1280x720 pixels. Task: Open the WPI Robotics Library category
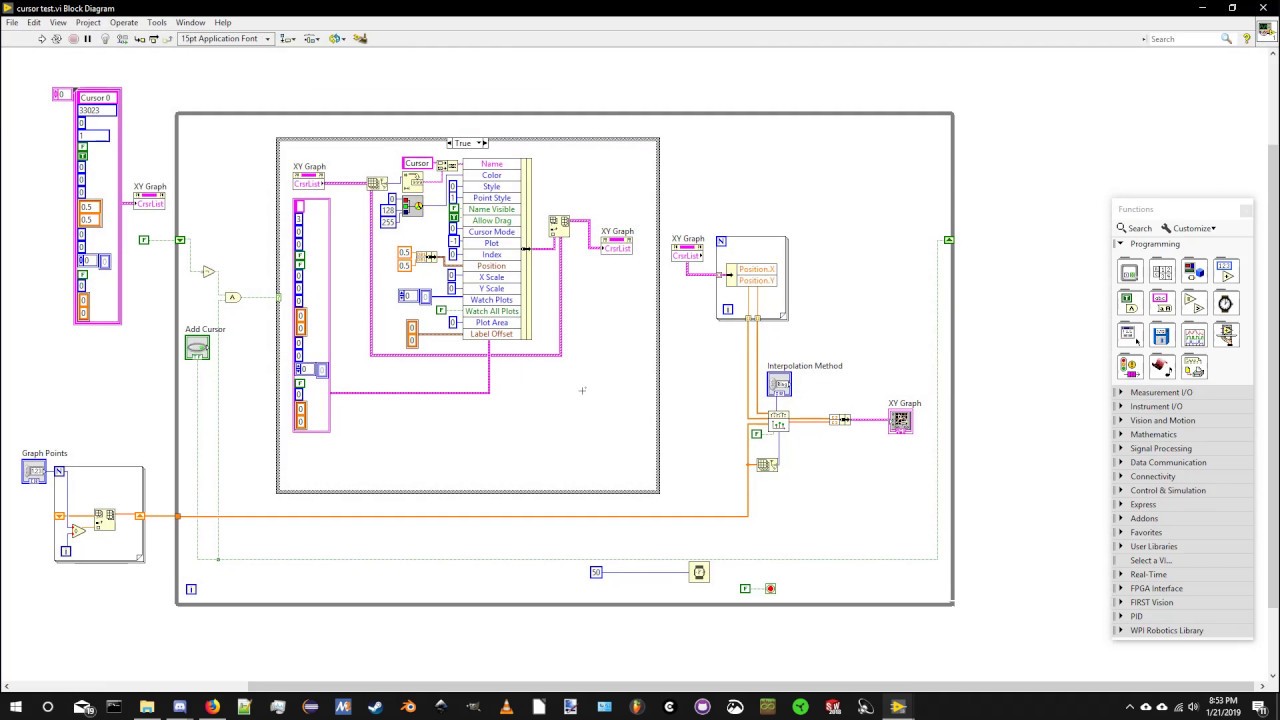point(1166,630)
